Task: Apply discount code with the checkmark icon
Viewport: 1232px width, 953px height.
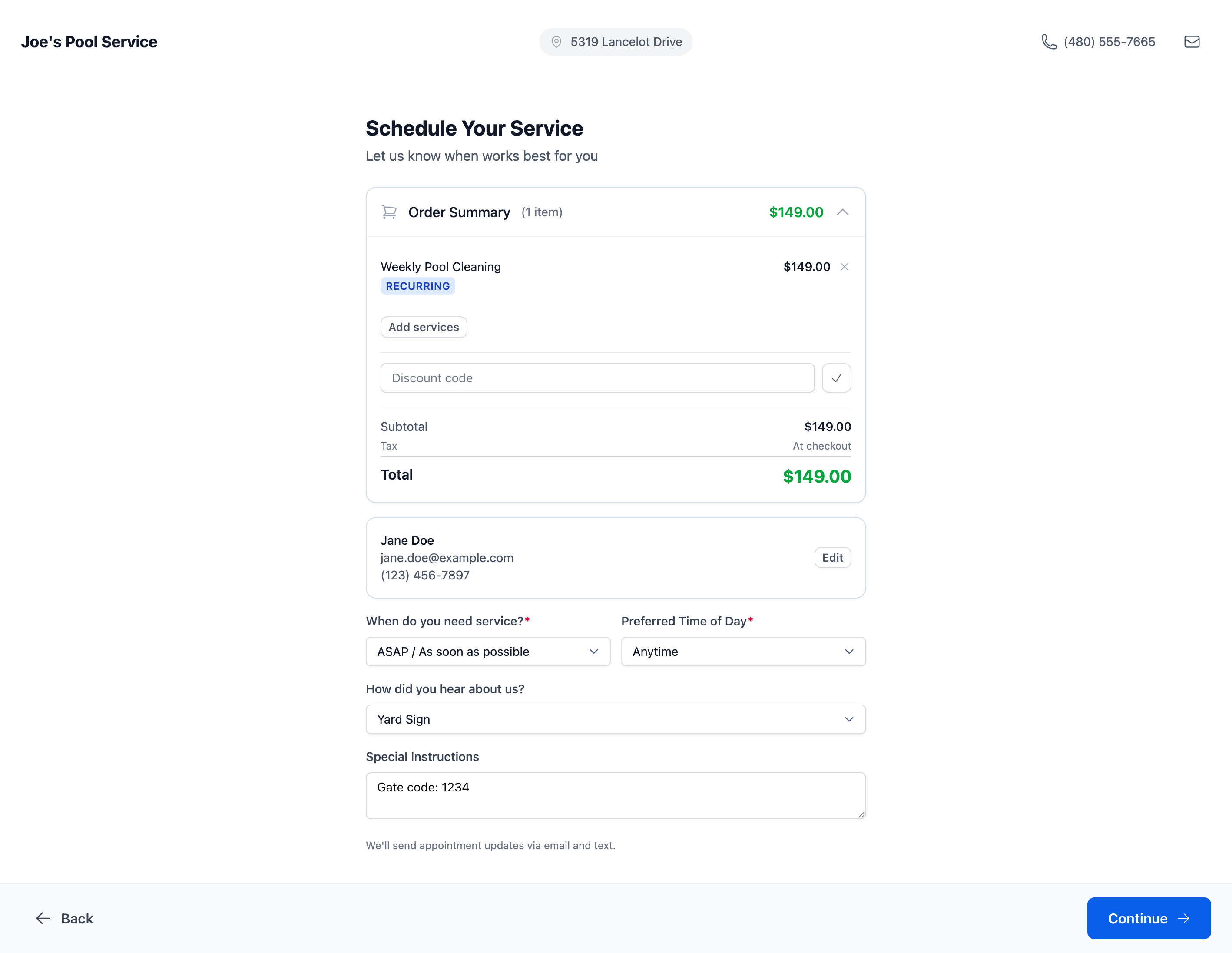Action: (x=837, y=378)
